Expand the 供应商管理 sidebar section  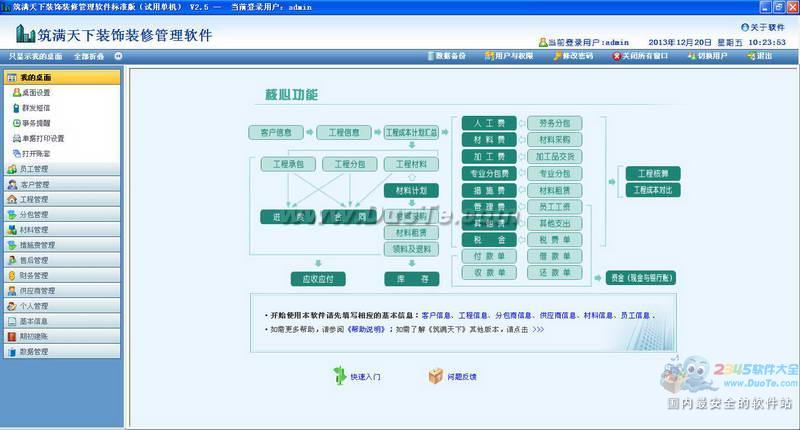point(62,291)
